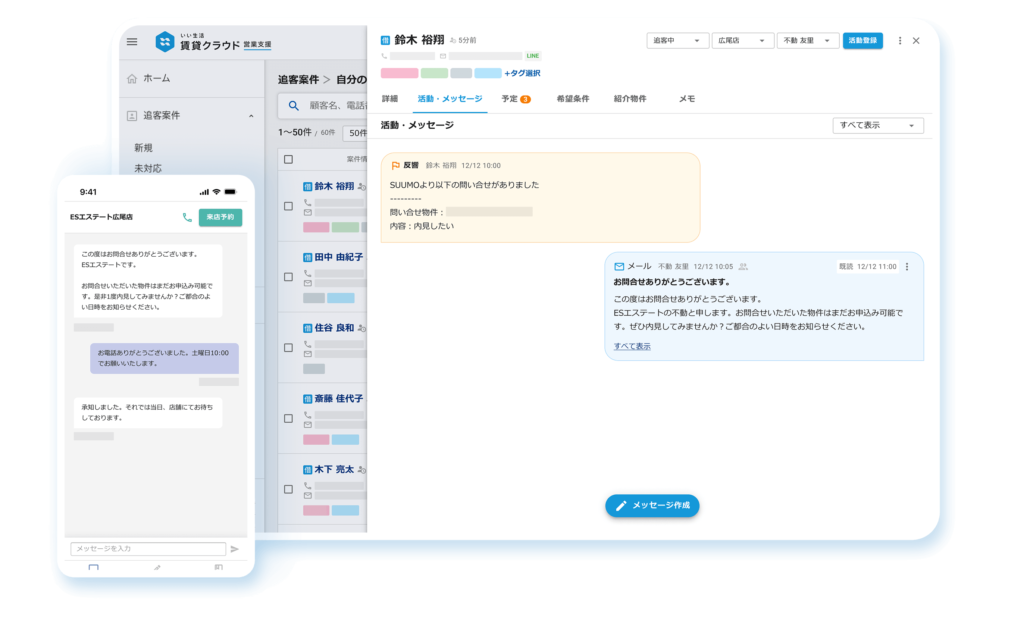Switch to the 紹介物件 tab
Image resolution: width=1024 pixels, height=626 pixels.
tap(630, 99)
